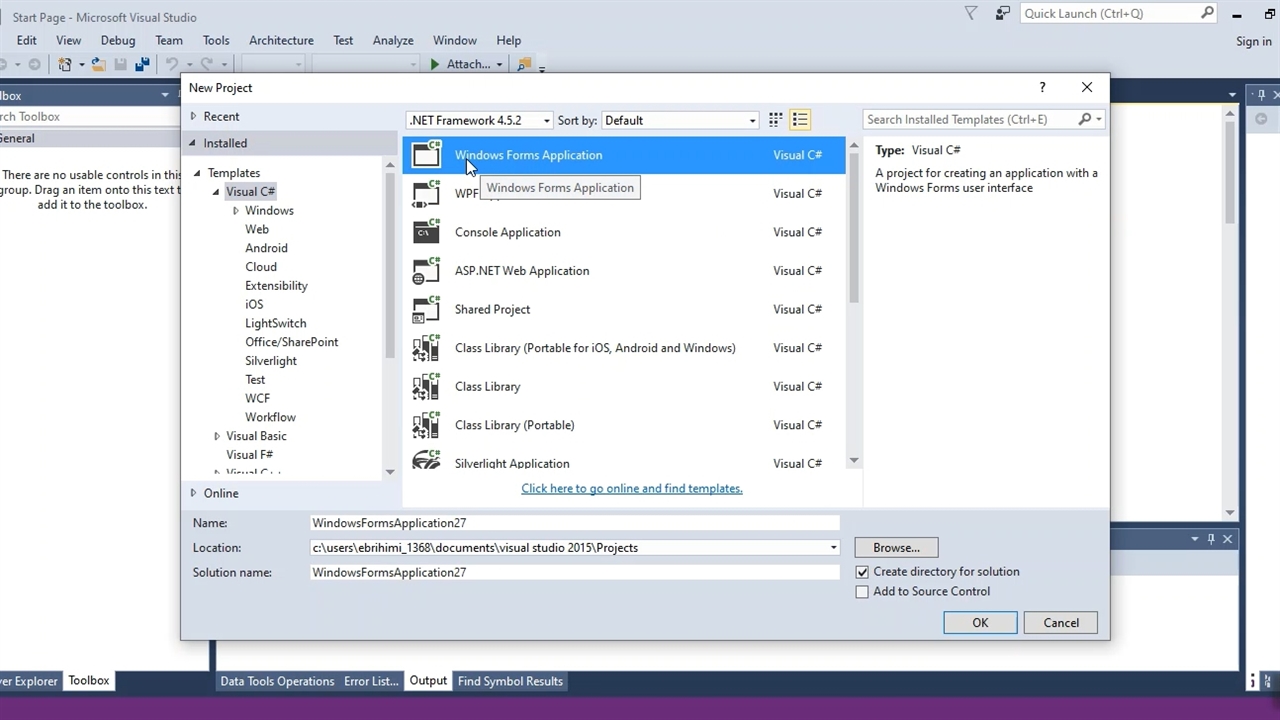The width and height of the screenshot is (1280, 720).
Task: Select the Console Application template icon
Action: (427, 232)
